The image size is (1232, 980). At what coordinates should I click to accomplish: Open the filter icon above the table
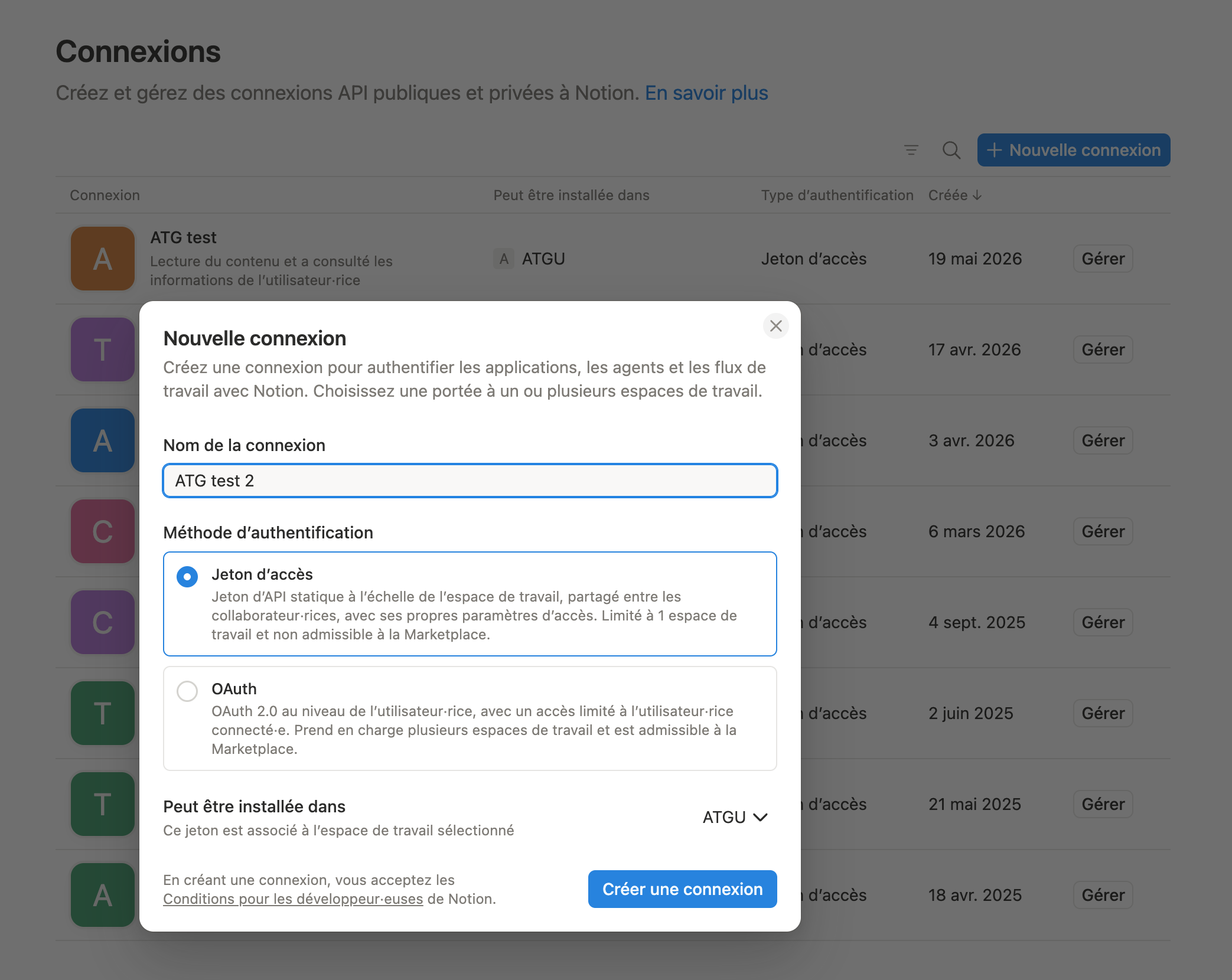click(911, 150)
